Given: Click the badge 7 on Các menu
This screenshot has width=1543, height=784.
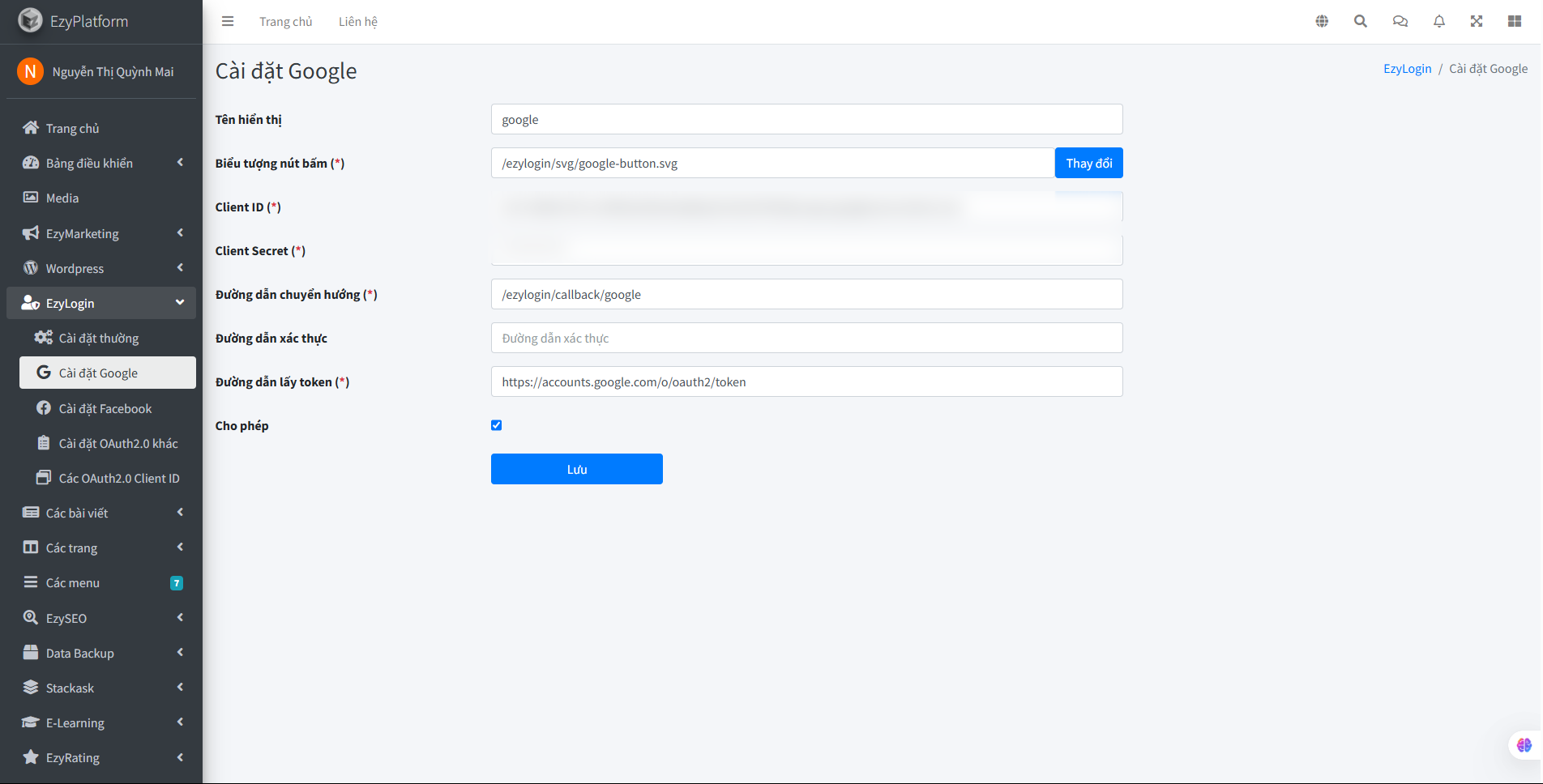Looking at the screenshot, I should tap(177, 583).
